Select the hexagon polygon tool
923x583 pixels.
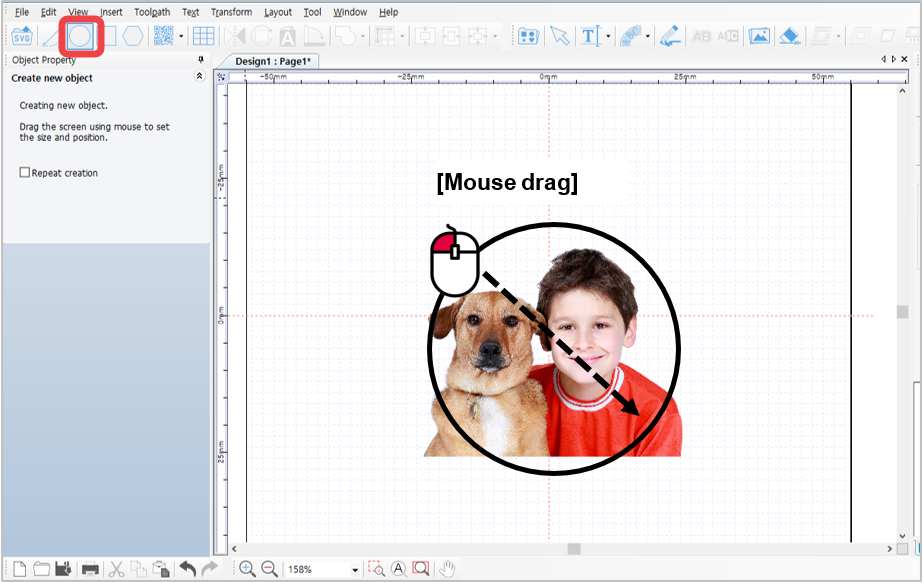pos(133,37)
